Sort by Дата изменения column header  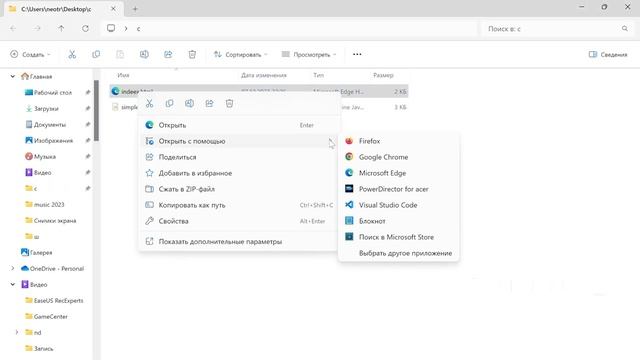(x=264, y=75)
